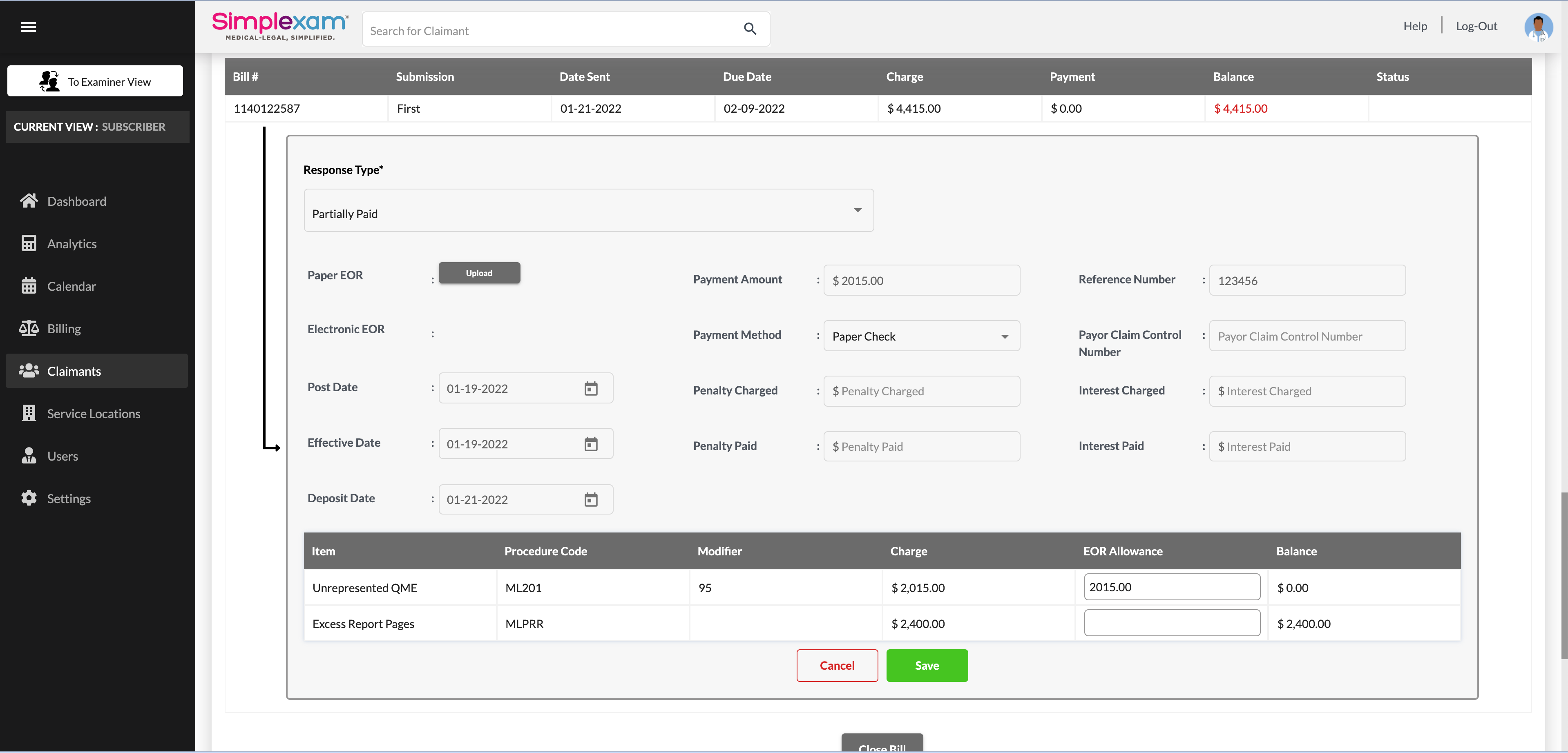The height and width of the screenshot is (753, 1568).
Task: Click the Settings gear icon
Action: [29, 498]
